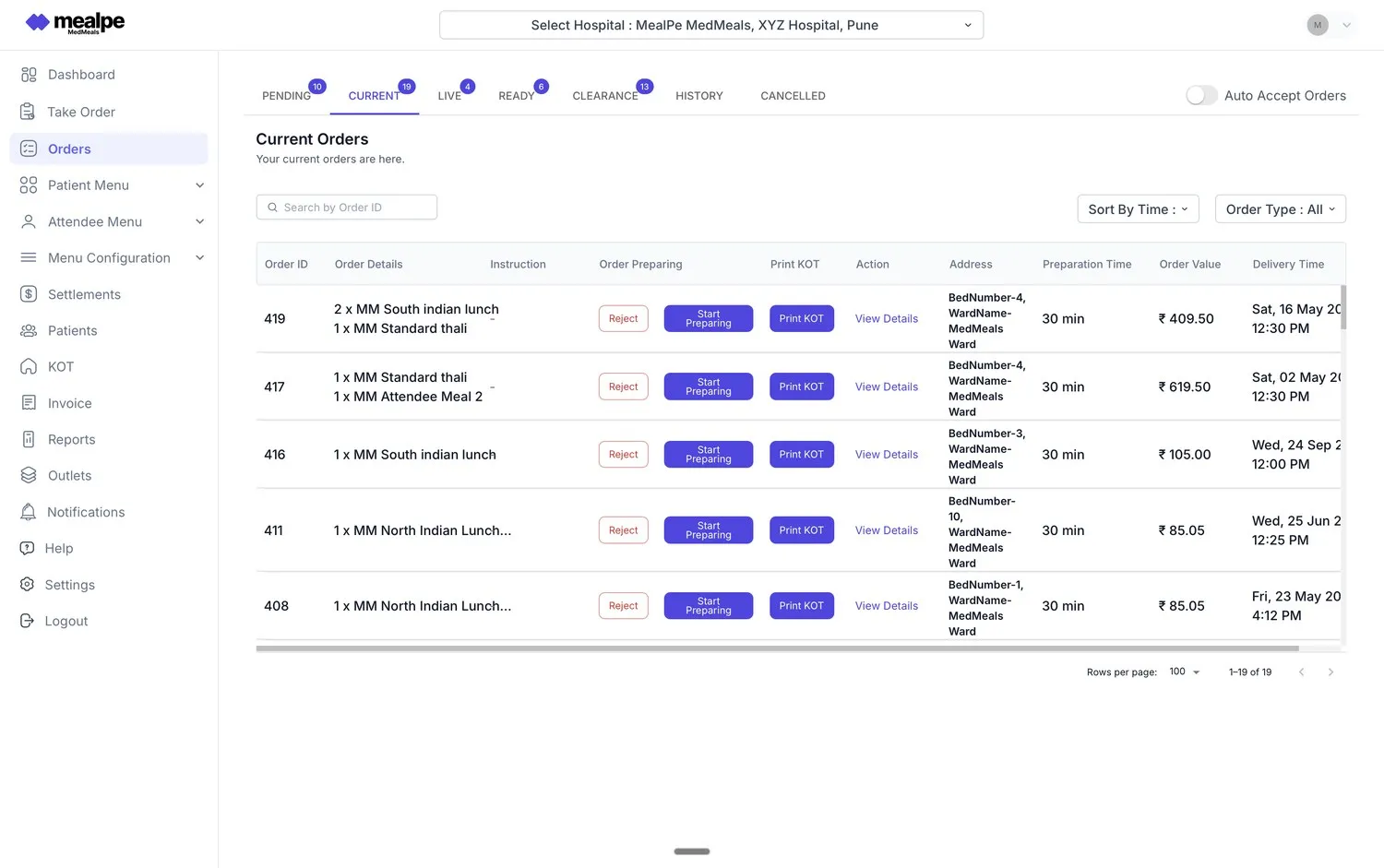The image size is (1384, 868).
Task: Expand the Patient Menu chevron
Action: [x=199, y=185]
